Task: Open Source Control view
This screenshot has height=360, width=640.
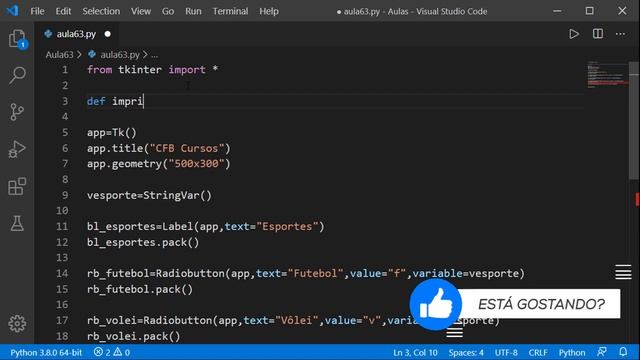Action: click(17, 112)
